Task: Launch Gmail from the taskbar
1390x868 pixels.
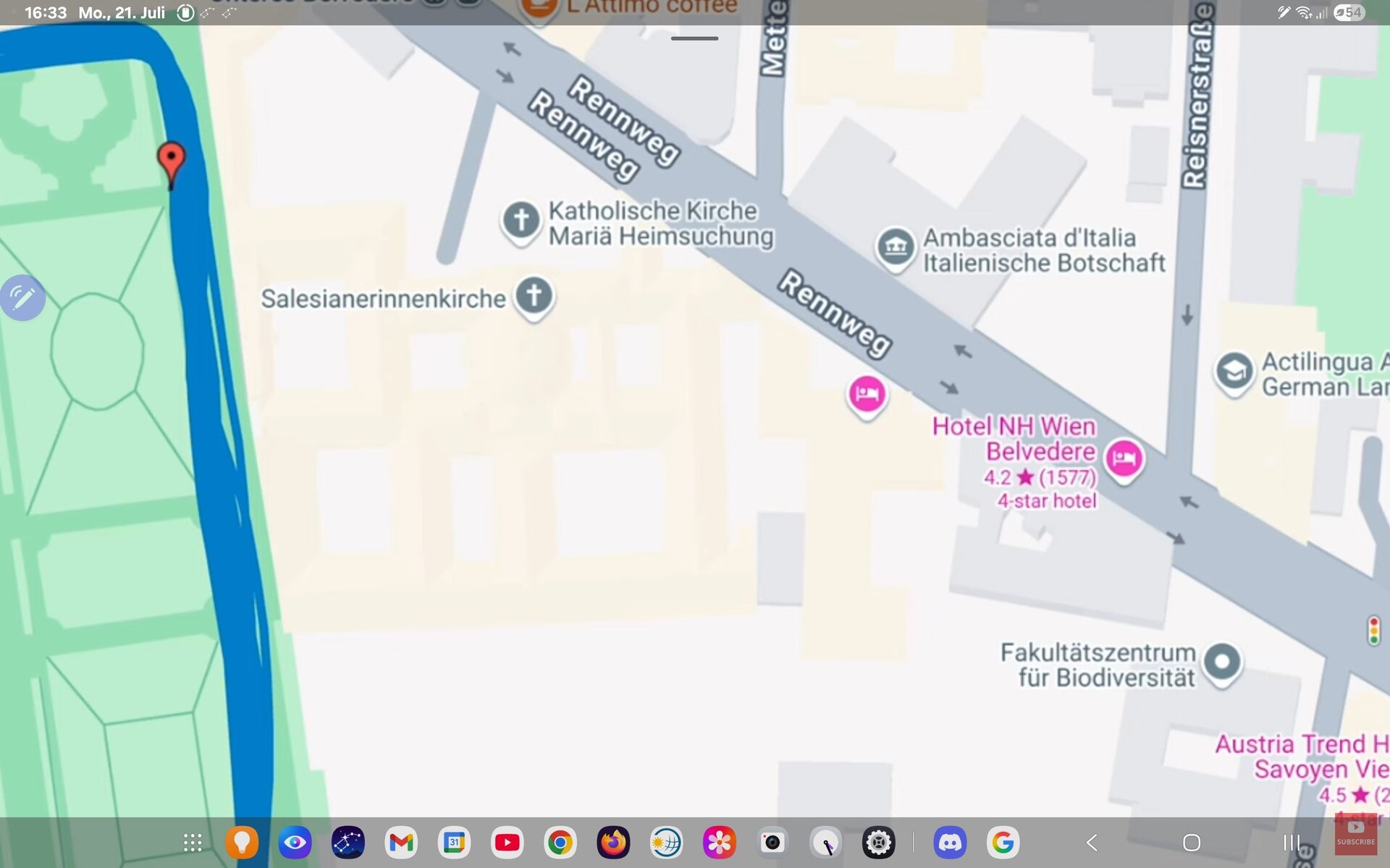Action: click(401, 843)
